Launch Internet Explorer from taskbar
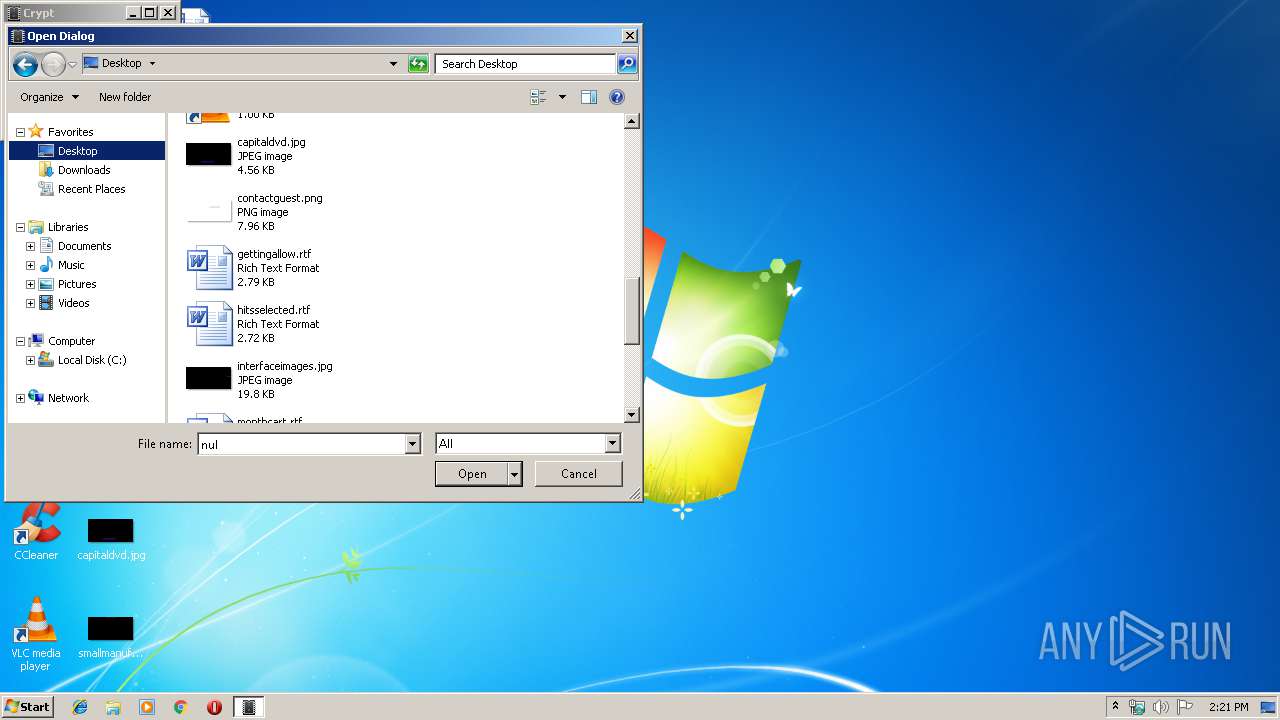The height and width of the screenshot is (720, 1280). 80,707
